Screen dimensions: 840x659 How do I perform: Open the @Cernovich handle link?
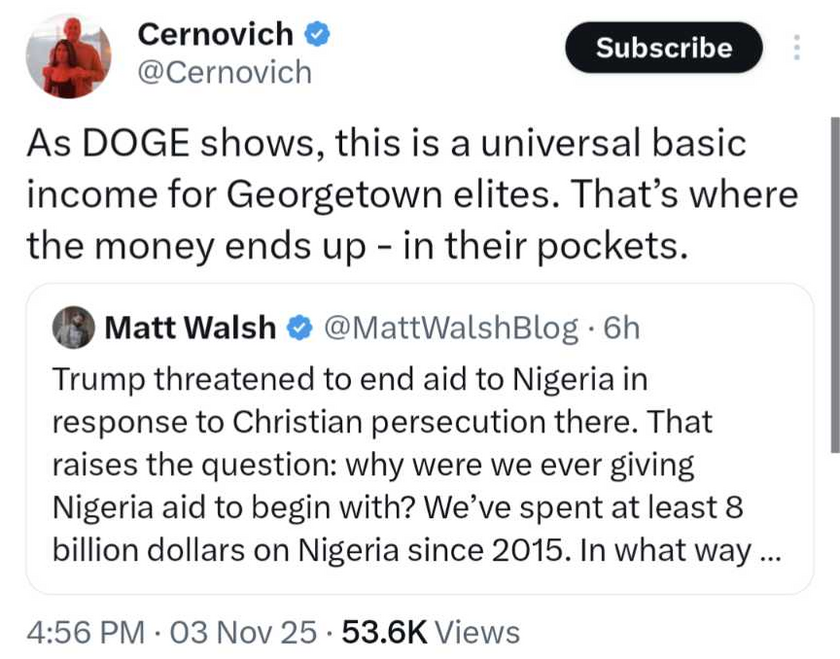pos(223,72)
